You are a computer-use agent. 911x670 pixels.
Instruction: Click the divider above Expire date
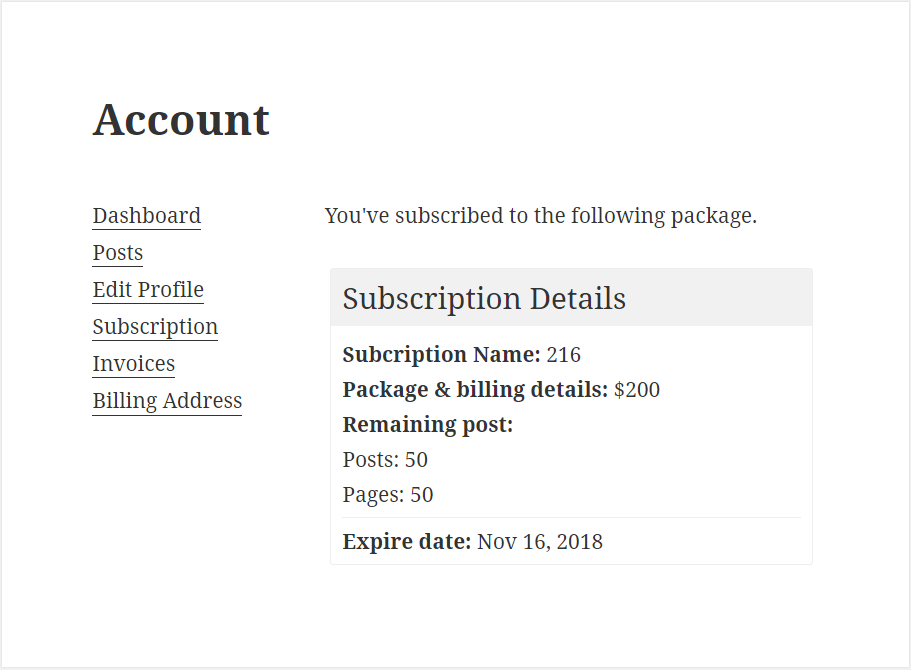click(571, 517)
